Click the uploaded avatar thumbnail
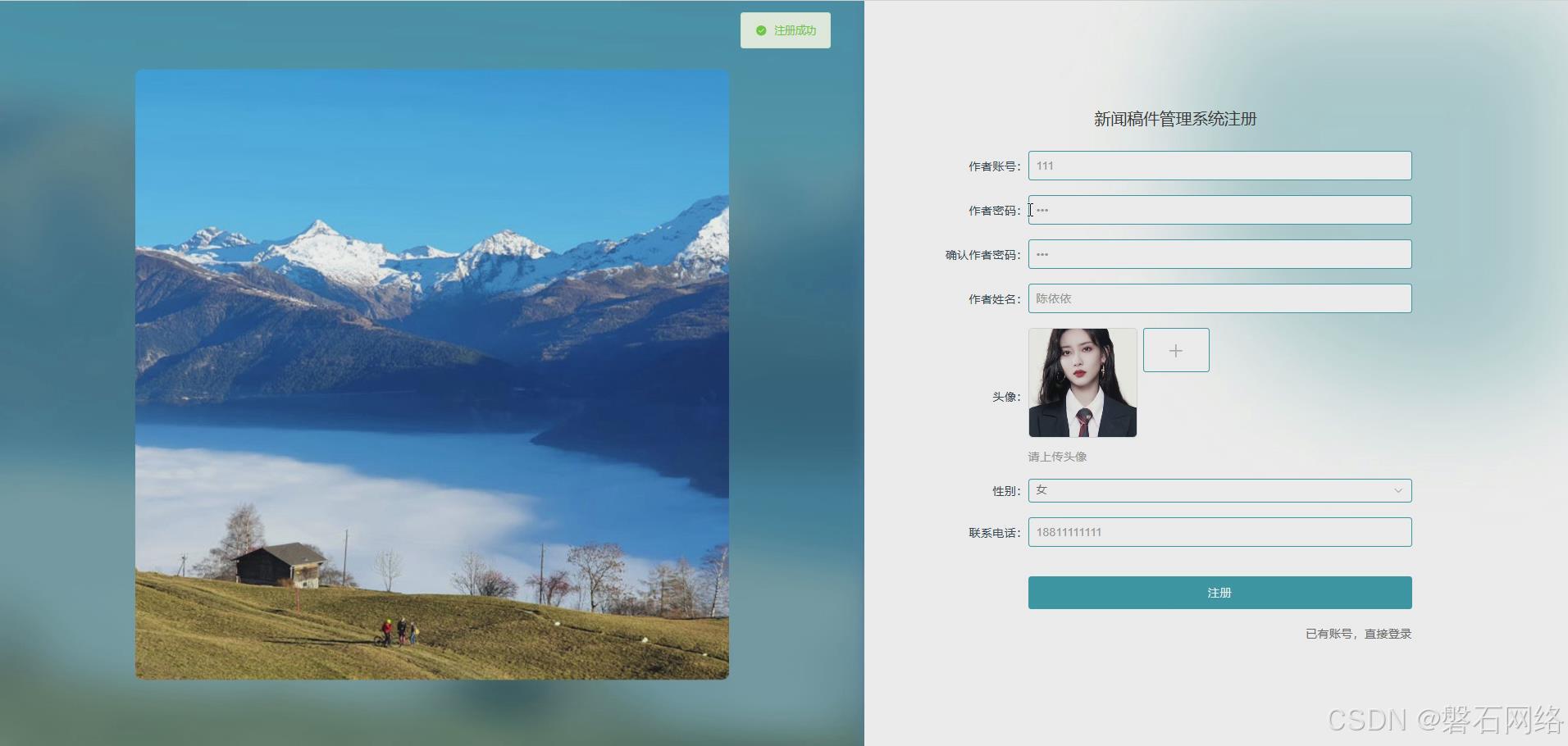Viewport: 1568px width, 746px height. coord(1083,383)
